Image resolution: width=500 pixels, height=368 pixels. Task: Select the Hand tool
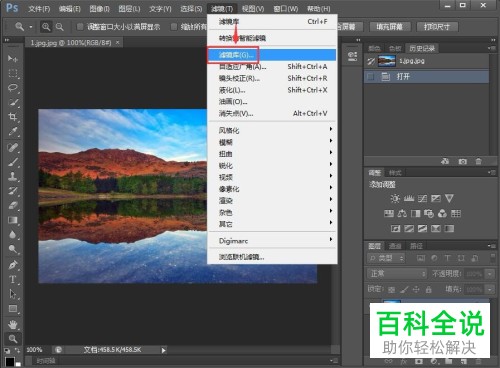tap(13, 324)
